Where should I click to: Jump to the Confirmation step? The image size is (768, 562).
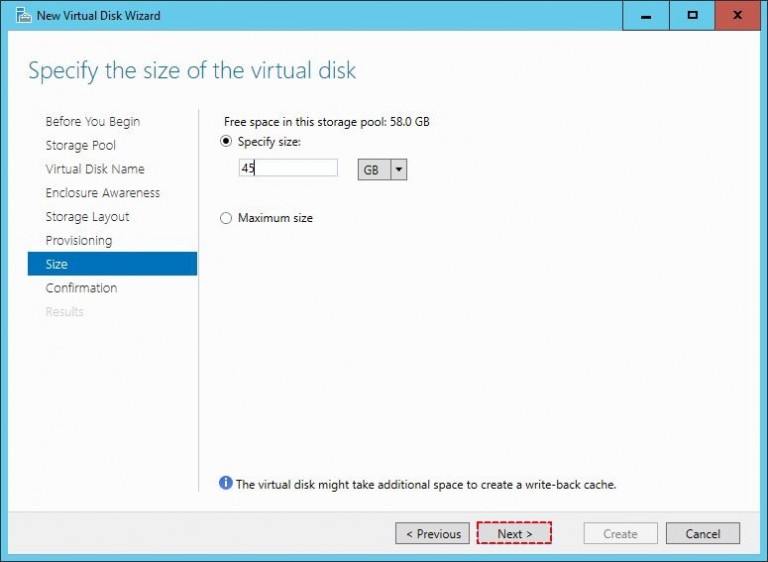[81, 288]
